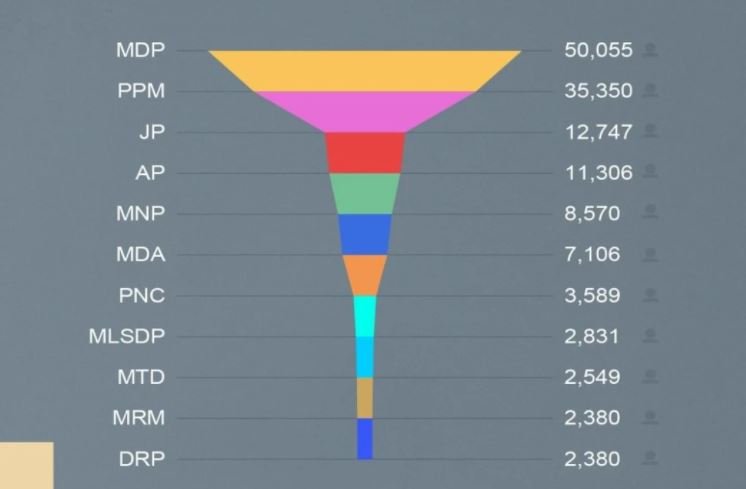
Task: Click the person icon beside 3,589
Action: click(652, 295)
